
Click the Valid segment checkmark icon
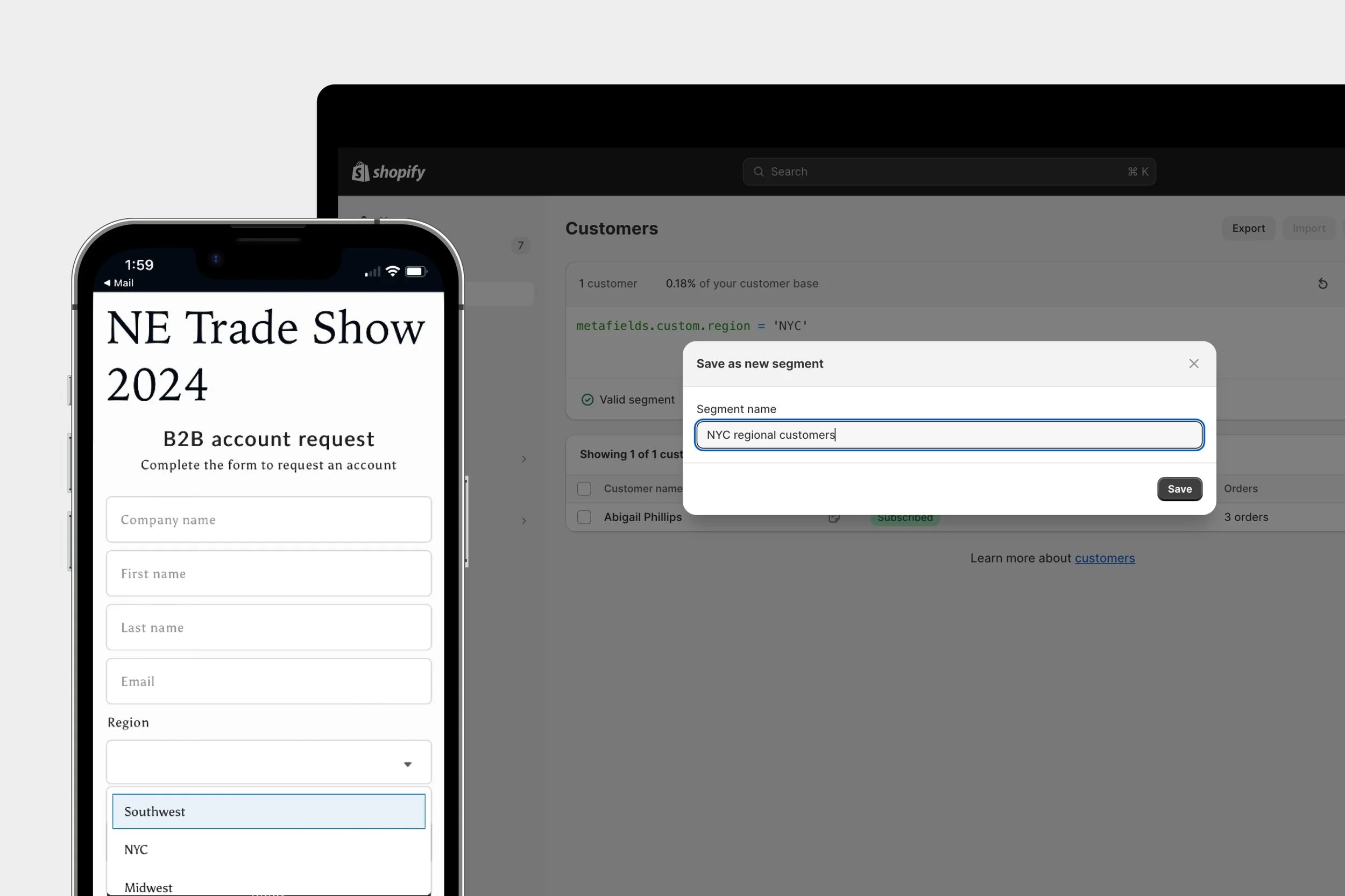point(587,400)
